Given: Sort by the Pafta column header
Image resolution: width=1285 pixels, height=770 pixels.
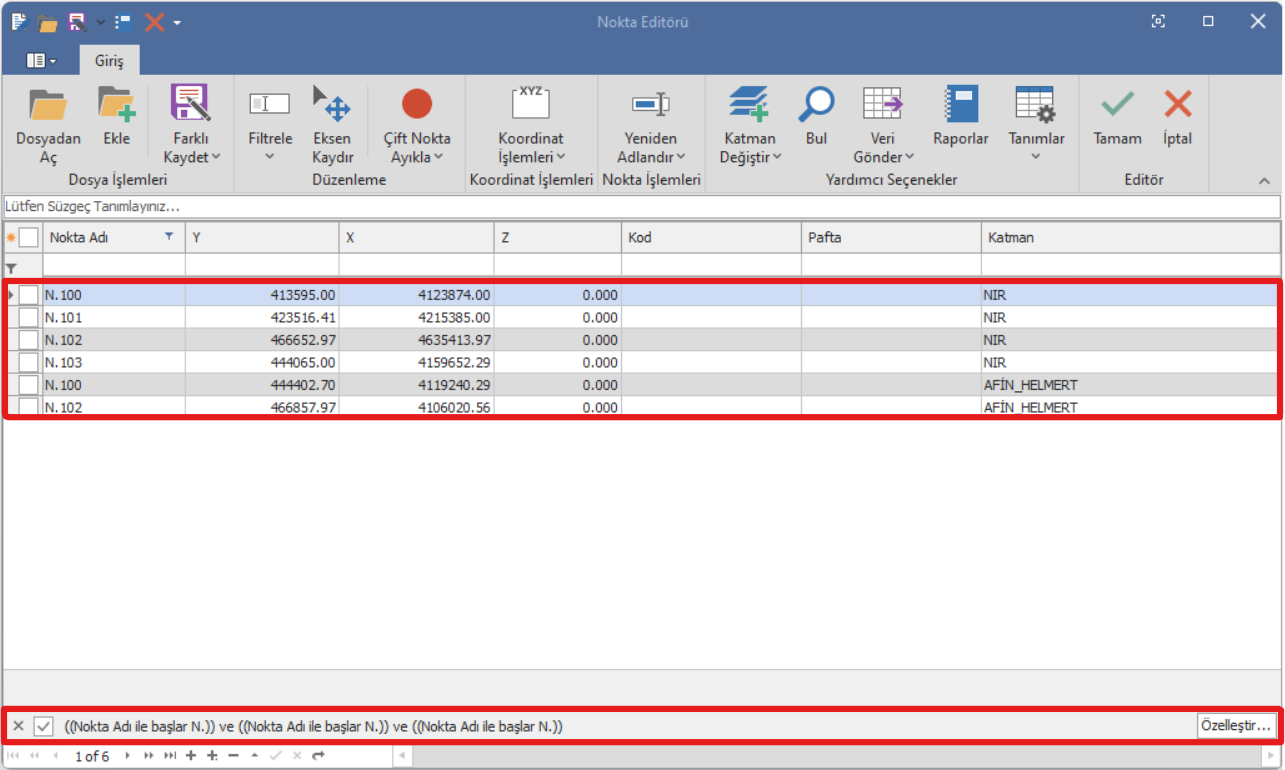Looking at the screenshot, I should [x=891, y=237].
